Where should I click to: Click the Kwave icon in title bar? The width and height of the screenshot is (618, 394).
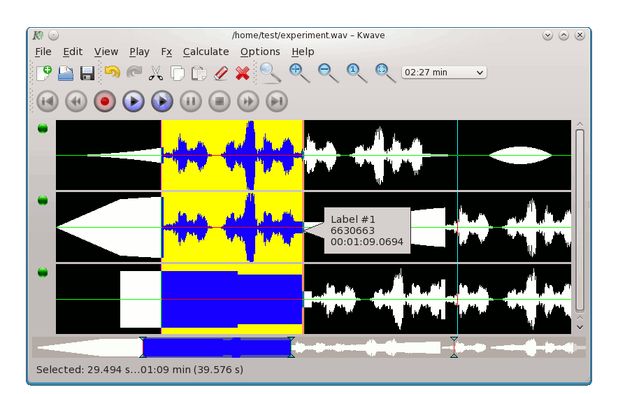[37, 35]
